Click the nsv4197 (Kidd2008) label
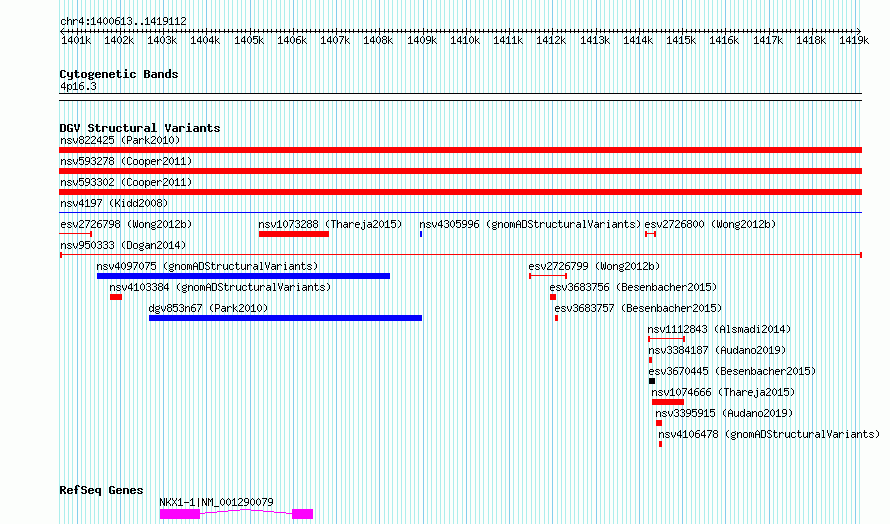Image resolution: width=890 pixels, height=524 pixels. click(x=114, y=203)
